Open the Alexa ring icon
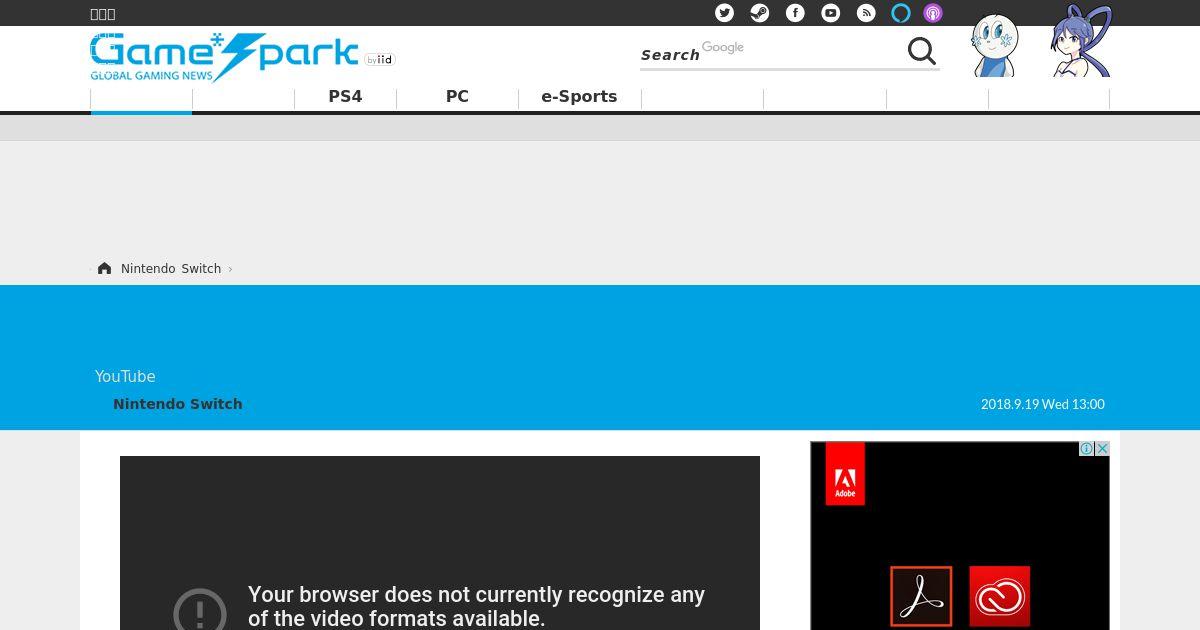Viewport: 1200px width, 630px height. click(901, 13)
